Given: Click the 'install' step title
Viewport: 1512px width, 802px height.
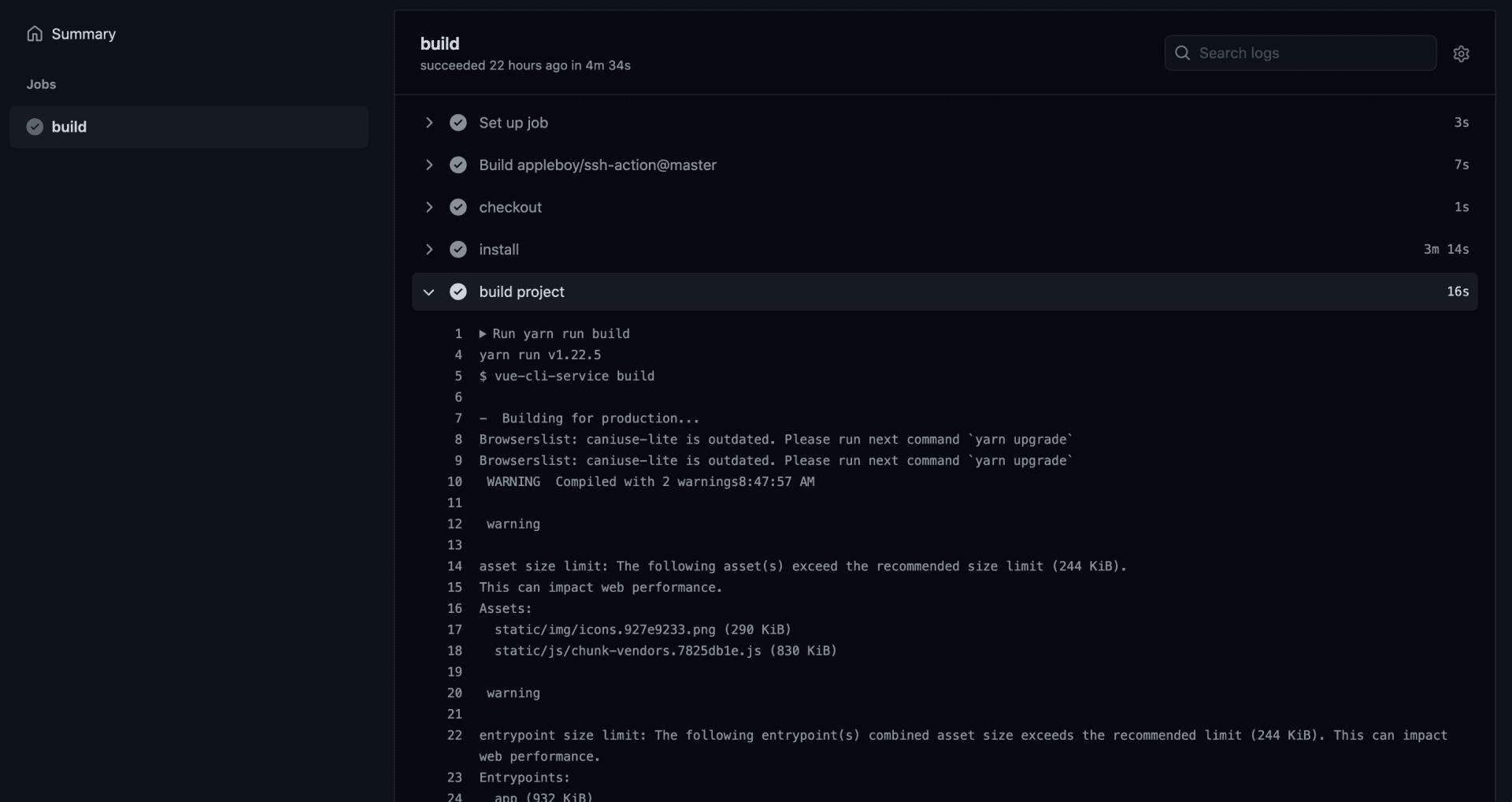Looking at the screenshot, I should [x=498, y=250].
